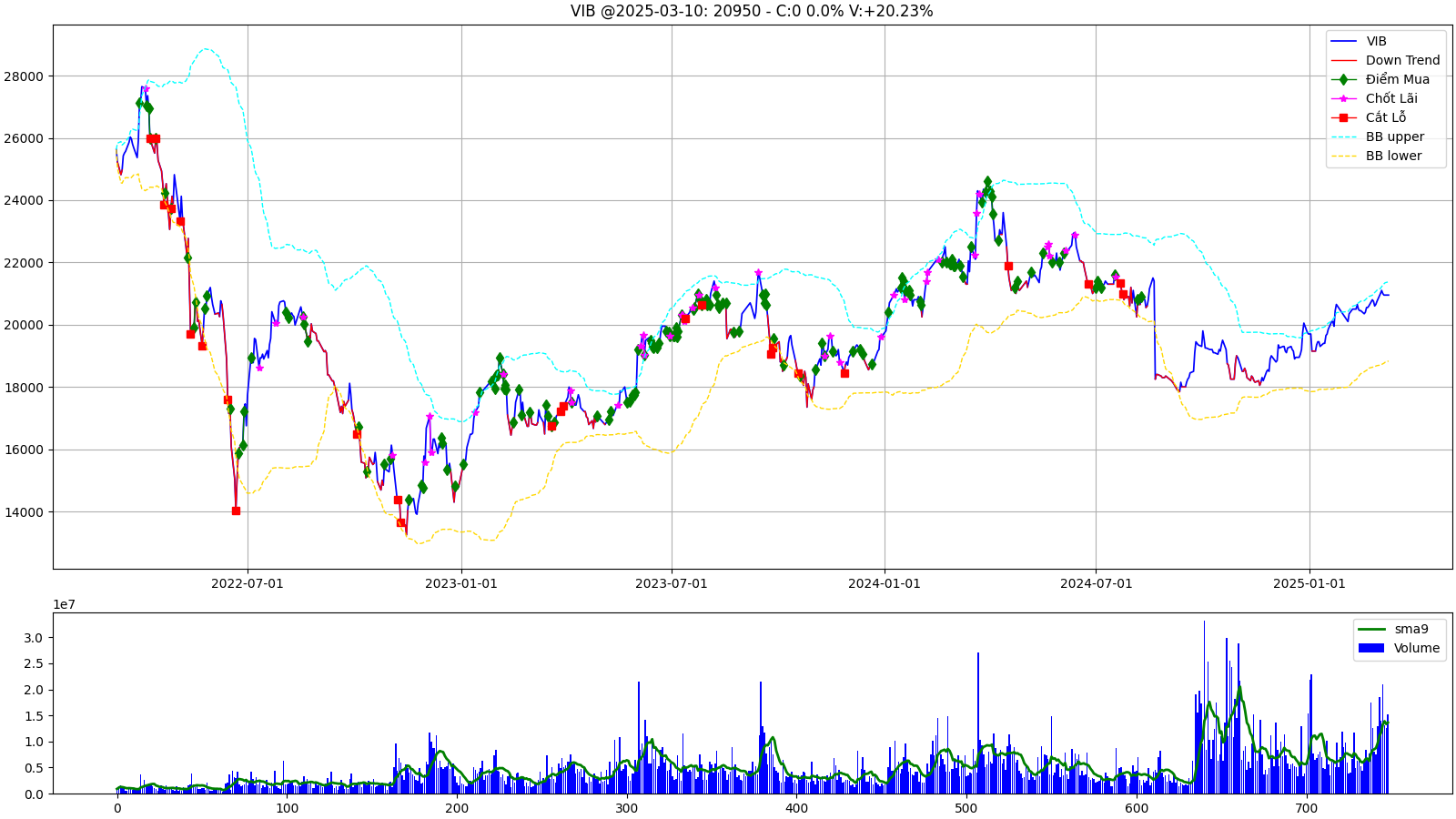The image size is (1456, 819).
Task: Click the 2023-07-01 date axis label
Action: [672, 583]
